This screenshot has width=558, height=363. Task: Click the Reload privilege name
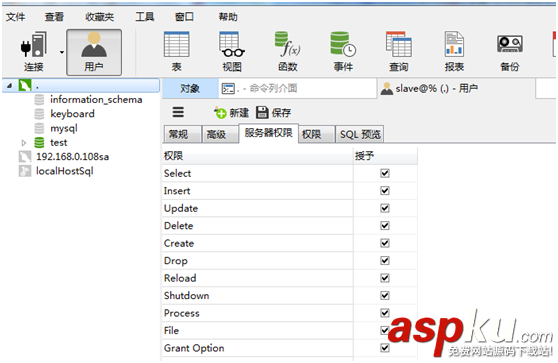click(x=180, y=278)
